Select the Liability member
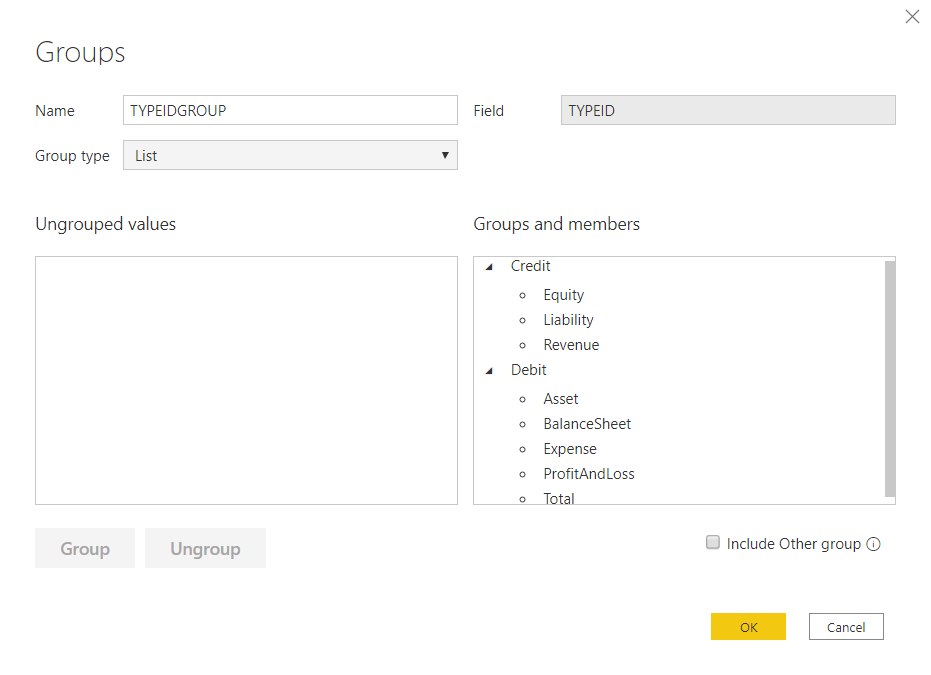The image size is (931, 675). (568, 319)
